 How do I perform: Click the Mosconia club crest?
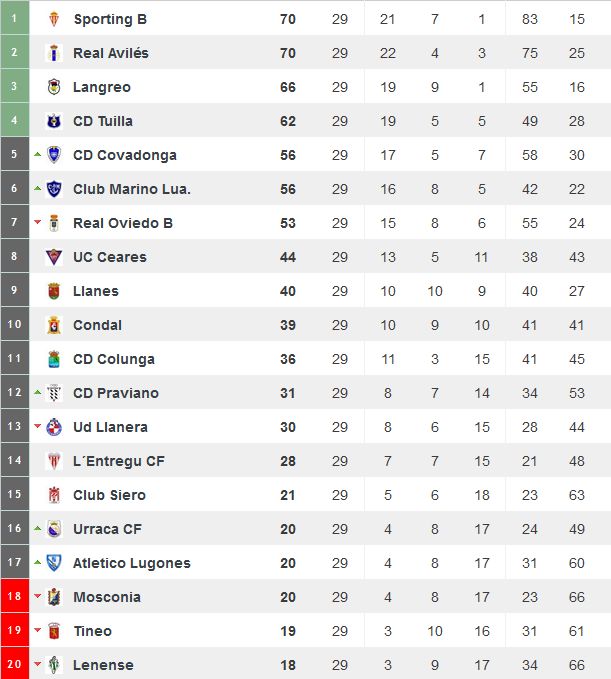point(54,597)
